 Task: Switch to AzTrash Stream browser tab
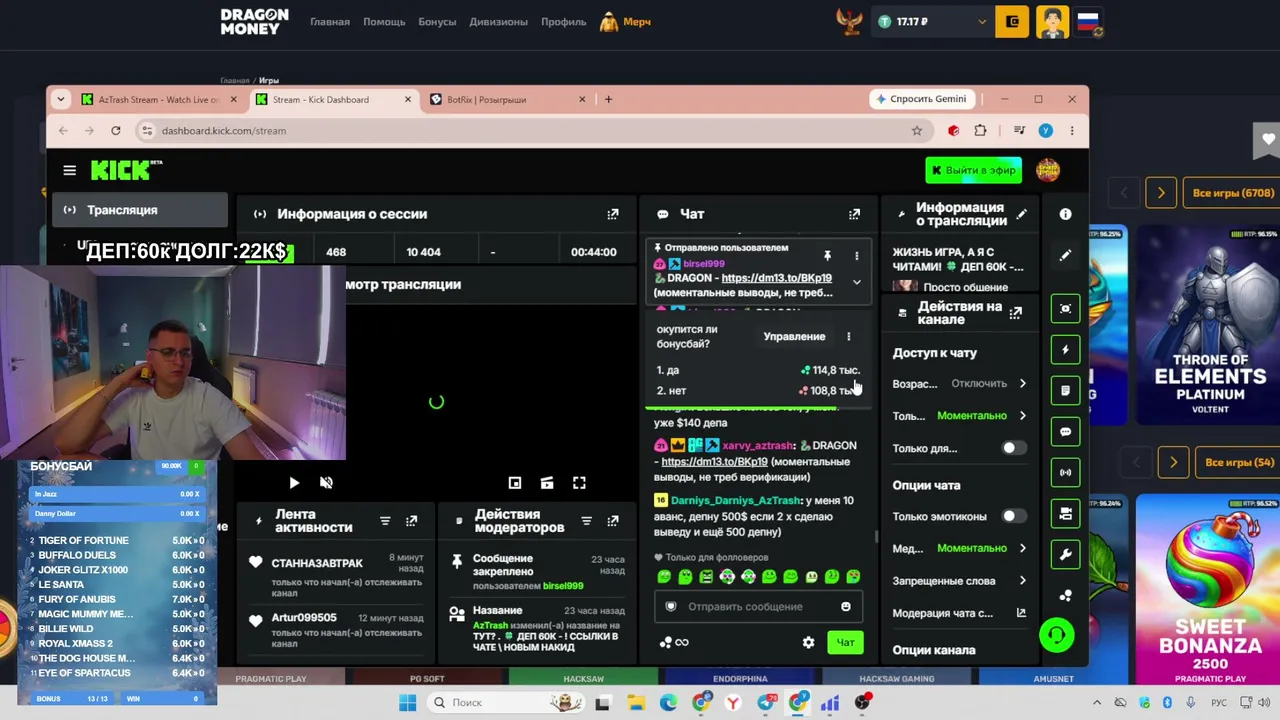pos(158,100)
